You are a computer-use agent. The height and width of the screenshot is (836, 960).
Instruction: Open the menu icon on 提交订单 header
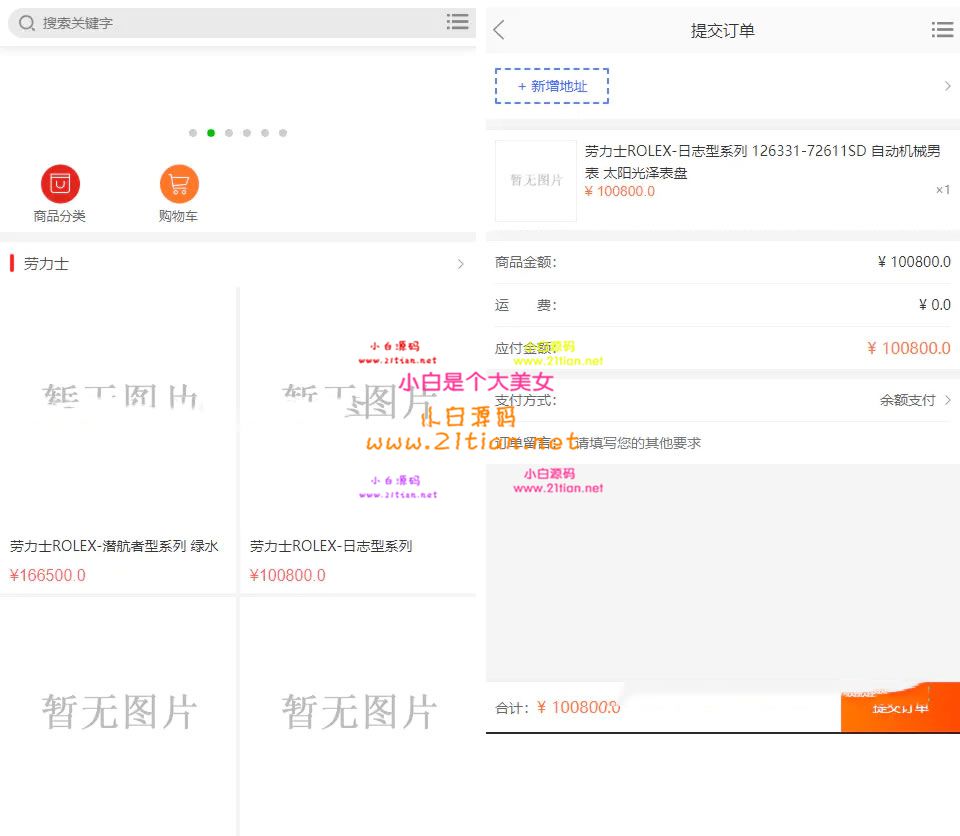(x=942, y=29)
